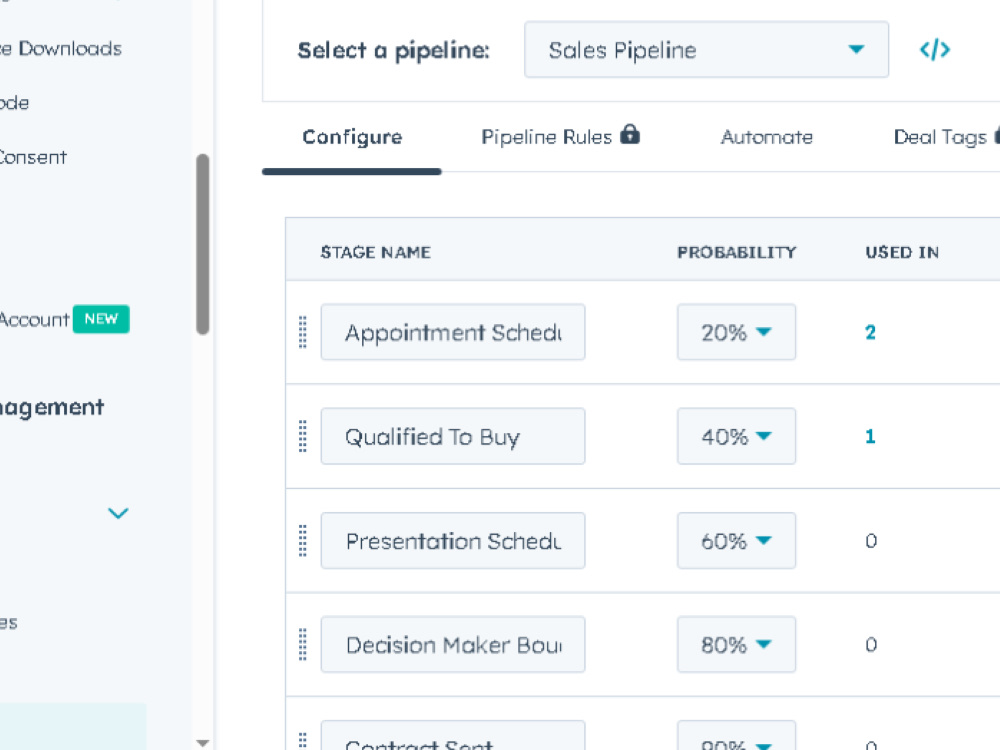Click drag handle of Presentation Scheduled row

point(303,540)
